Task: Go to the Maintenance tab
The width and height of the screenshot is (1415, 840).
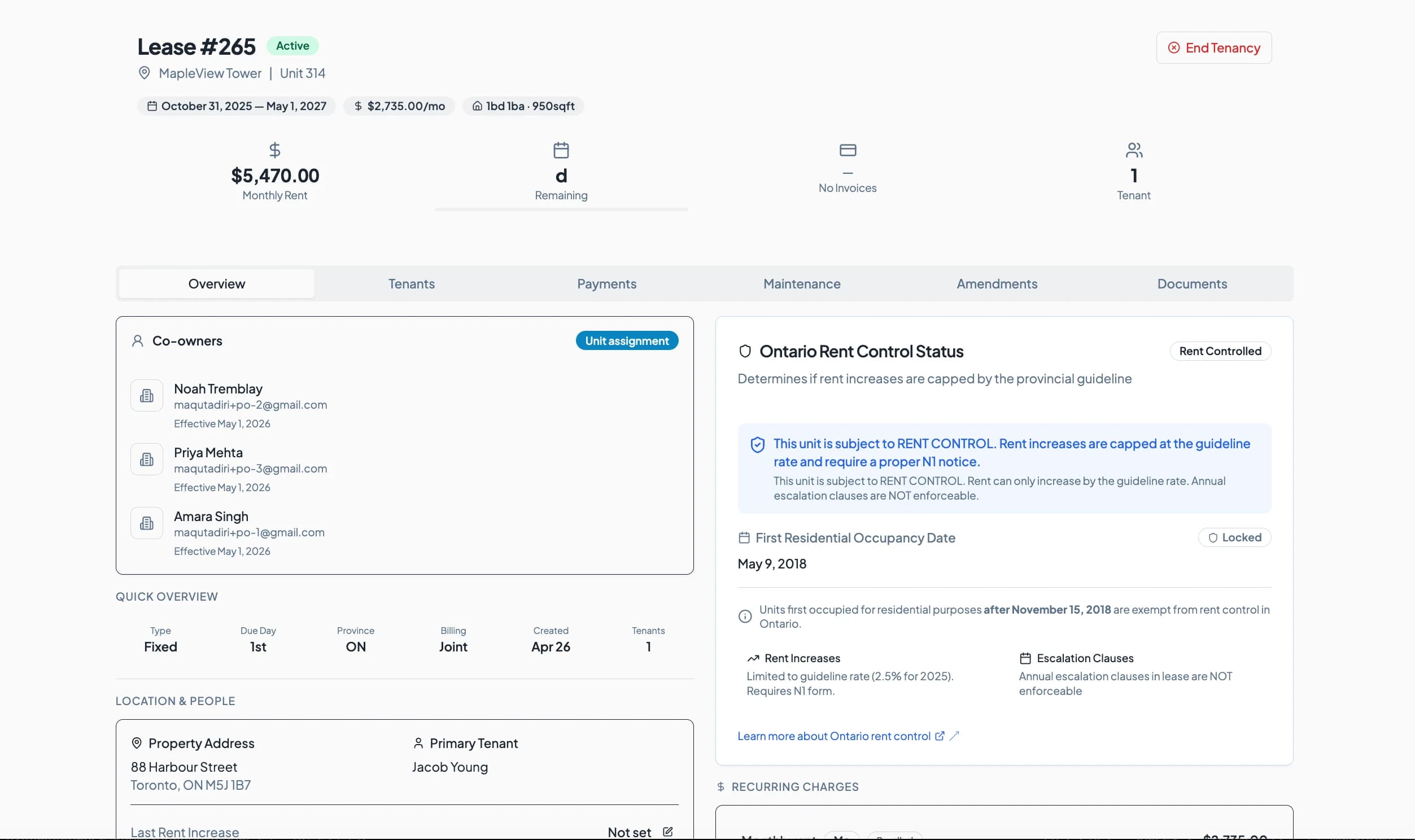Action: 801,283
